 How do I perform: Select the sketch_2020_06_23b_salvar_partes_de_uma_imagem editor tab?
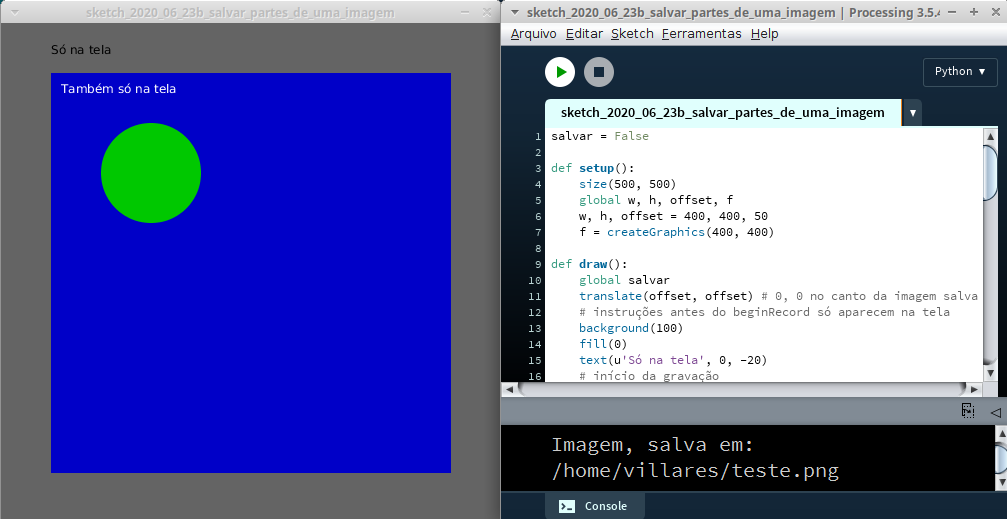723,113
